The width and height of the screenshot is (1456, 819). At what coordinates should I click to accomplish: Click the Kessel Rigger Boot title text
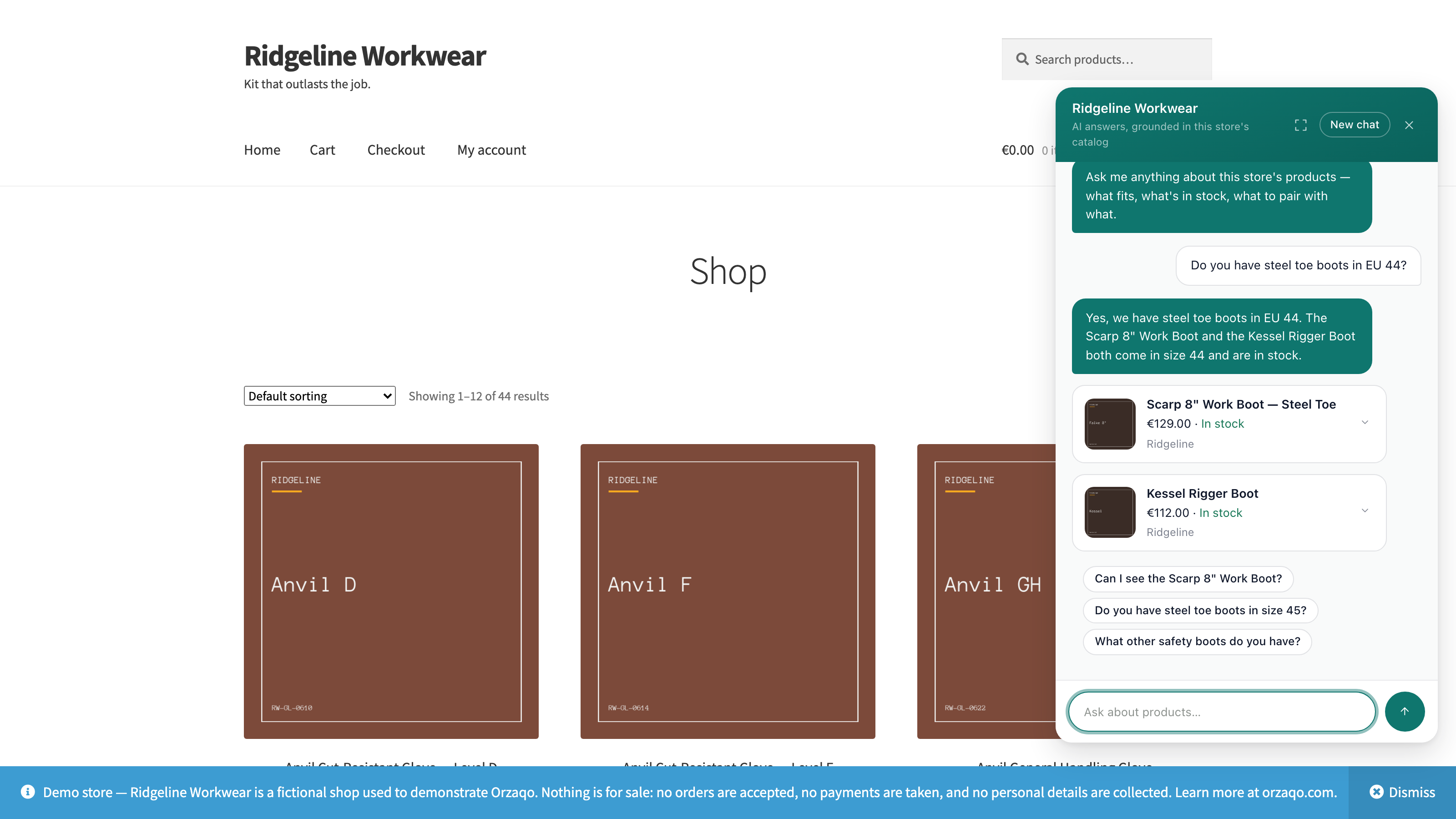(1202, 493)
